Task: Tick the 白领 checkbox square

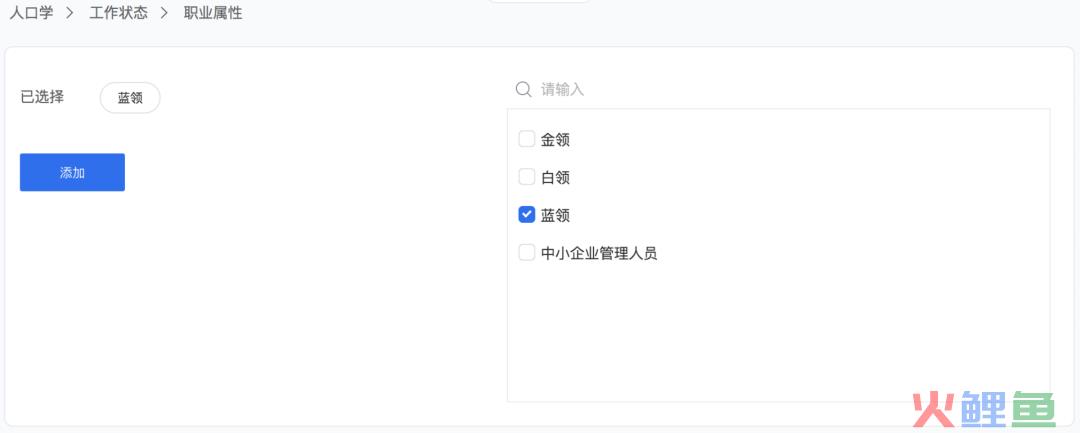Action: 527,178
